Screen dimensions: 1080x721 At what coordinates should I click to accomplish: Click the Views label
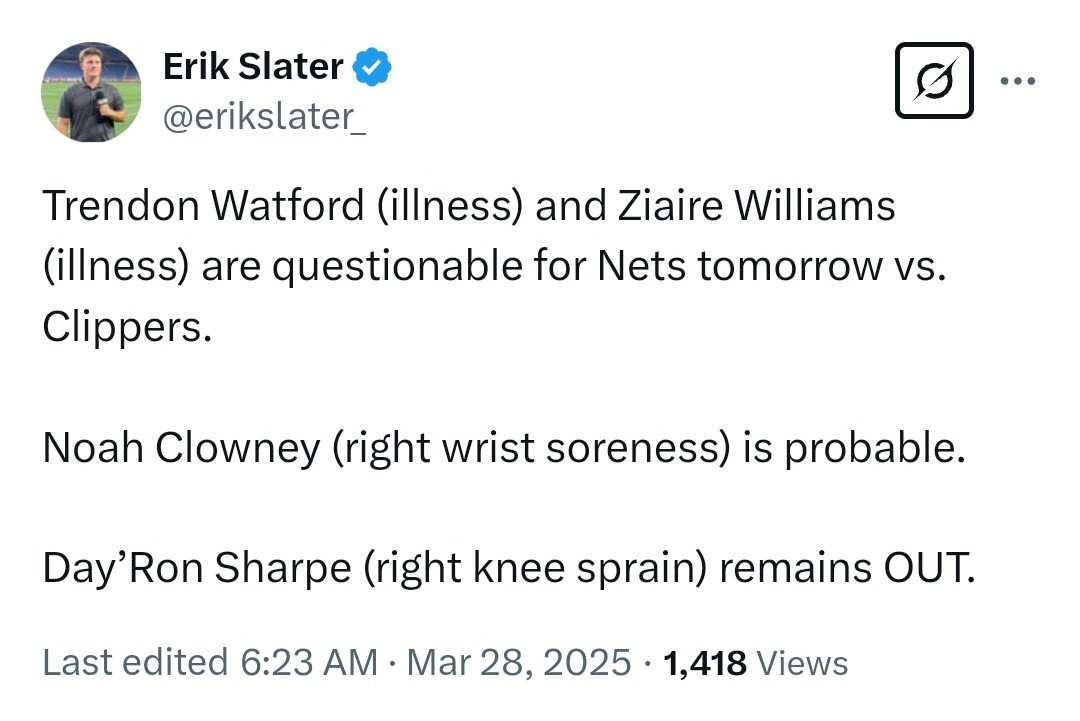click(802, 662)
